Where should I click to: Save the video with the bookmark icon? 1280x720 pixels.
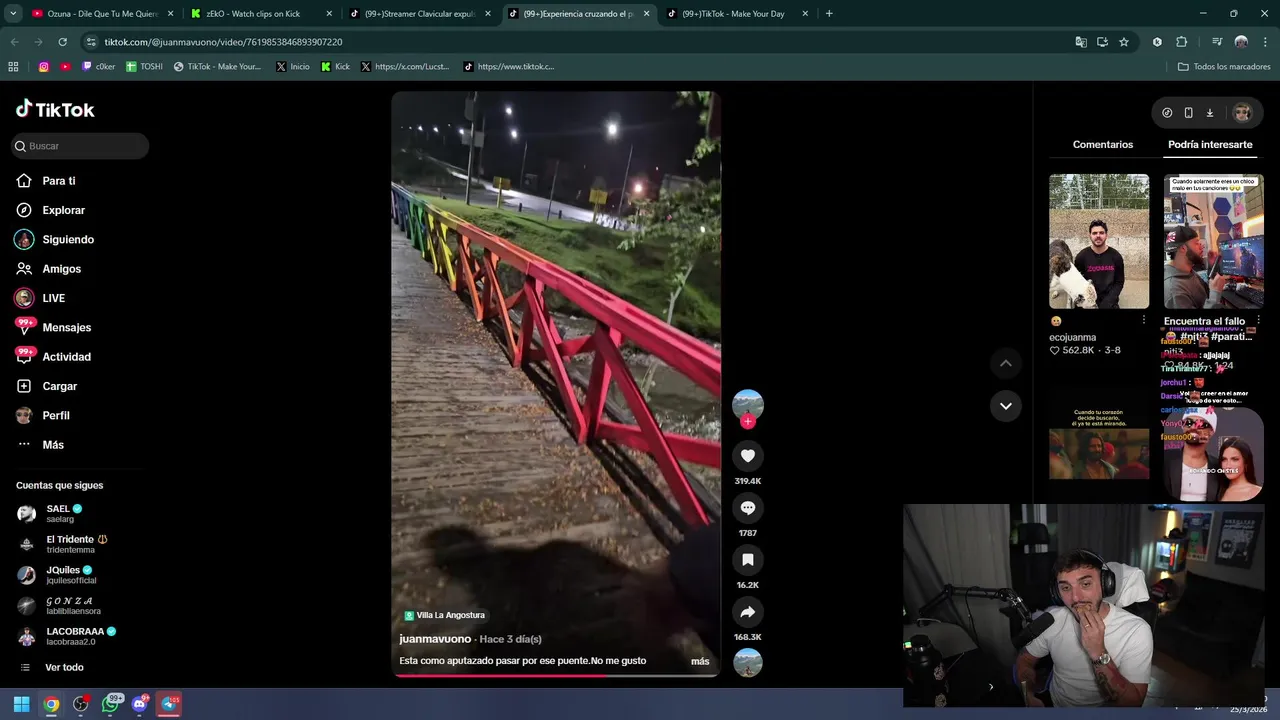click(x=747, y=560)
